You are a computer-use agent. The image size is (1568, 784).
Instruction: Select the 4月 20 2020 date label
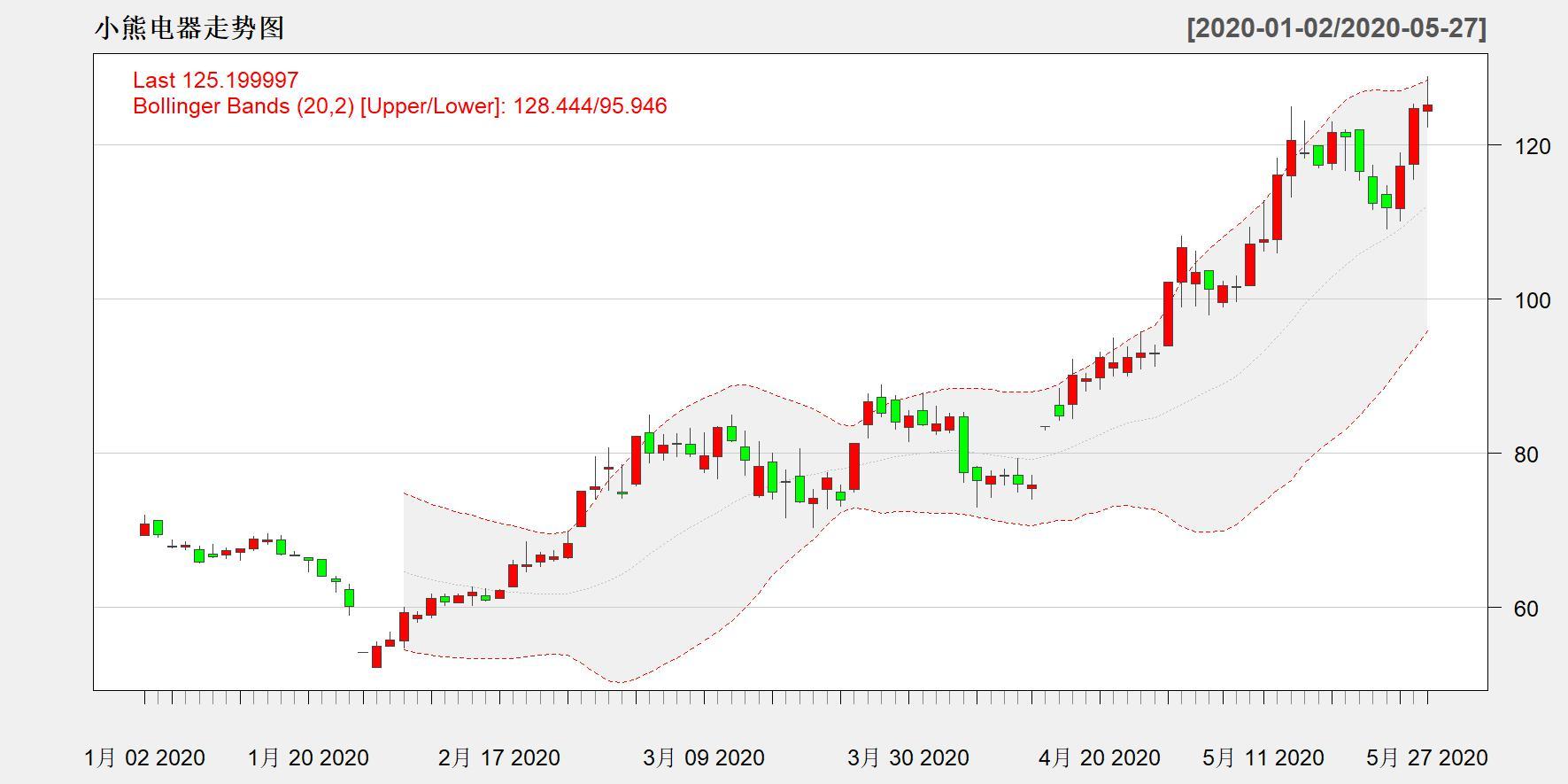(x=1100, y=758)
